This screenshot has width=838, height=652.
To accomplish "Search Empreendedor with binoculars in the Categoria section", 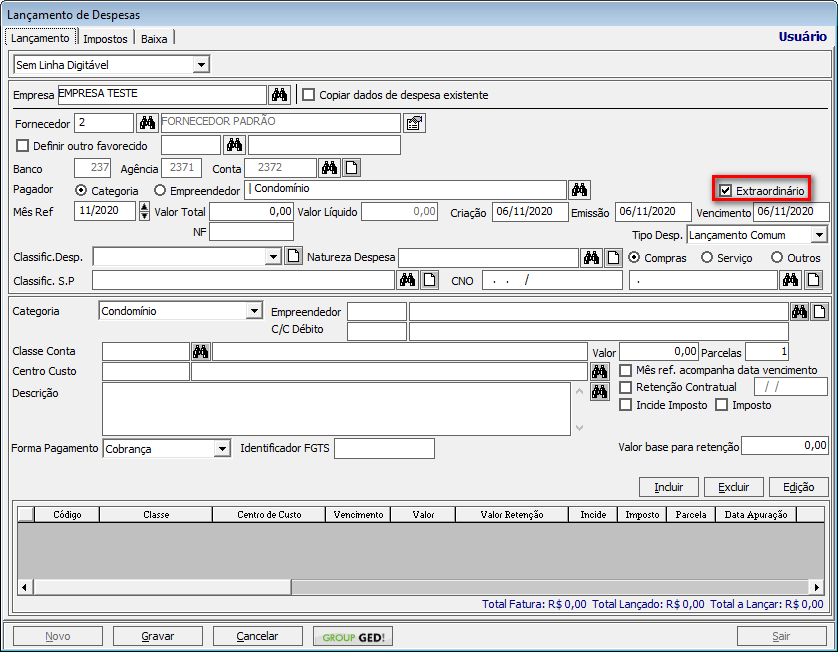I will point(800,312).
